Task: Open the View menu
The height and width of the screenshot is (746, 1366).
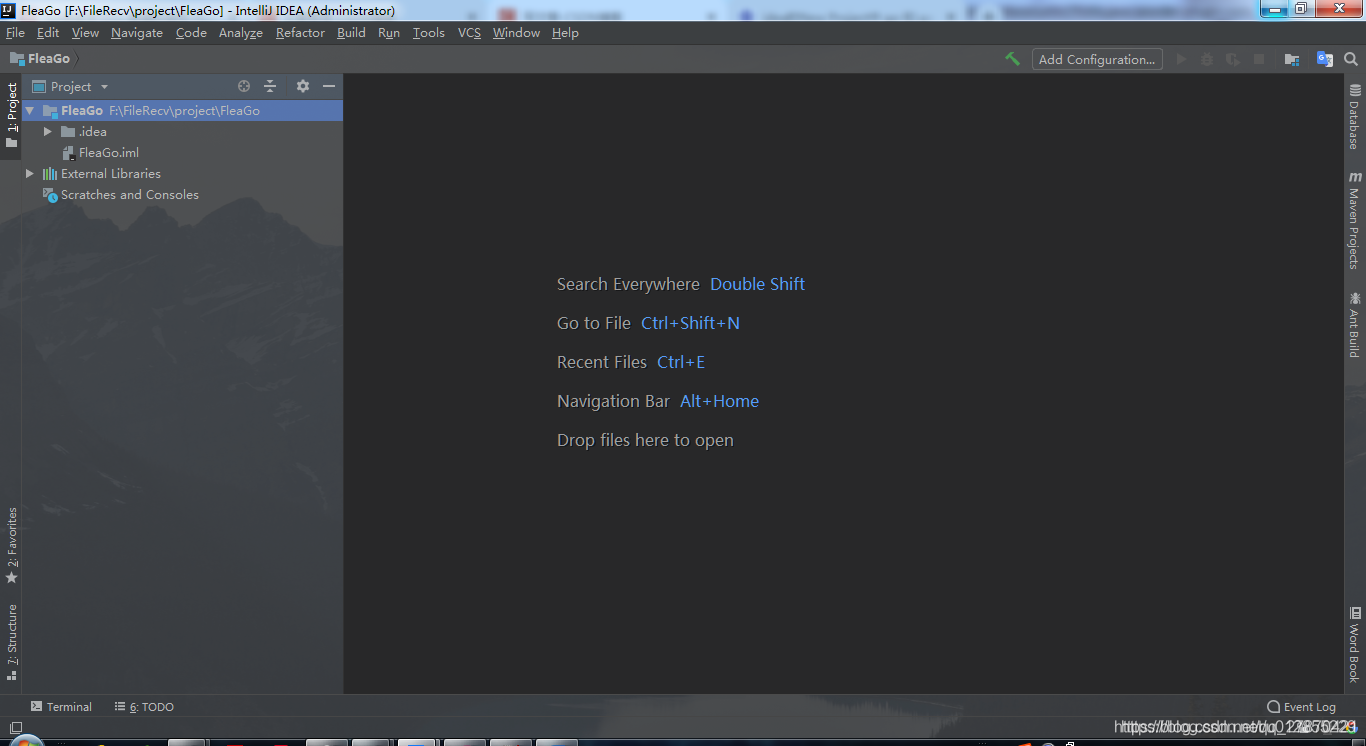Action: (x=85, y=33)
